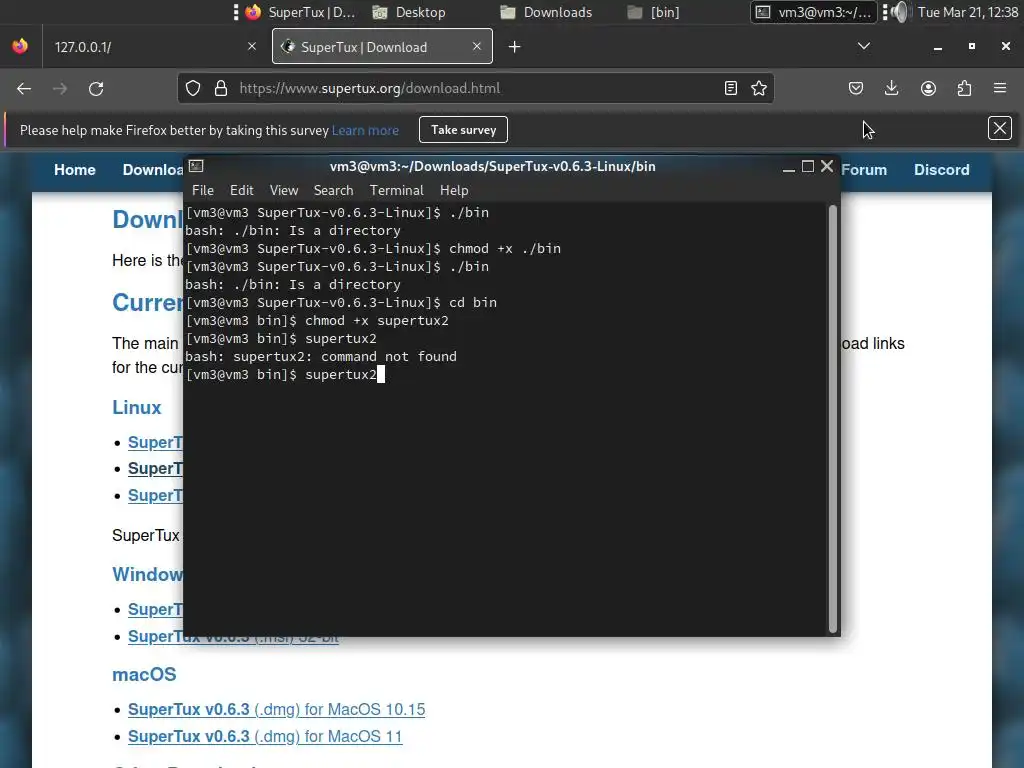The image size is (1024, 768).
Task: Click the 'cd bin' command line
Action: click(341, 302)
